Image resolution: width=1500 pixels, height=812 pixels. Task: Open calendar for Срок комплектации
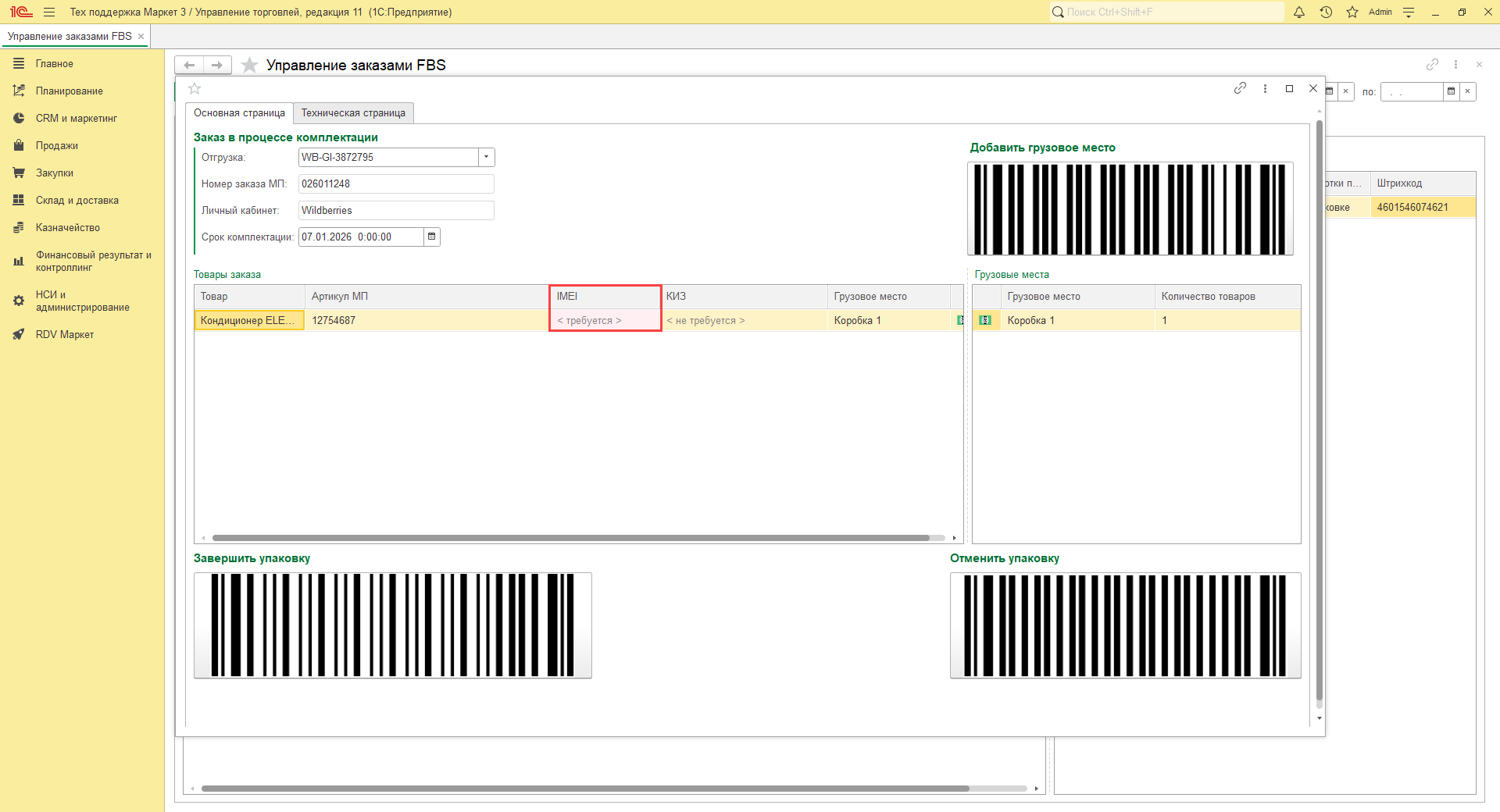[431, 237]
